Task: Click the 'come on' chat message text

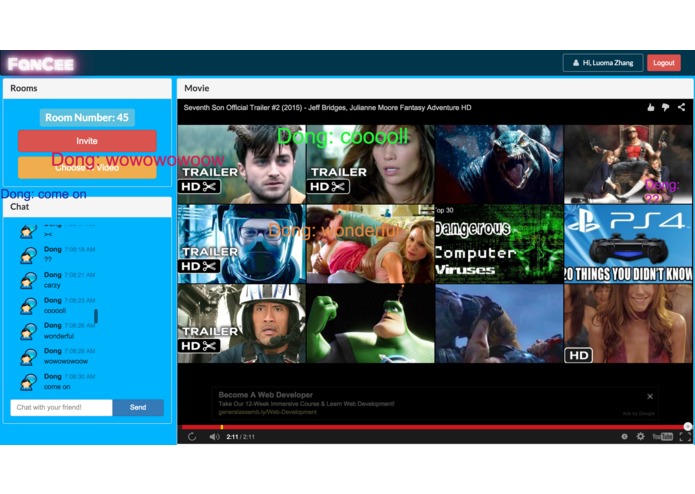Action: tap(57, 387)
